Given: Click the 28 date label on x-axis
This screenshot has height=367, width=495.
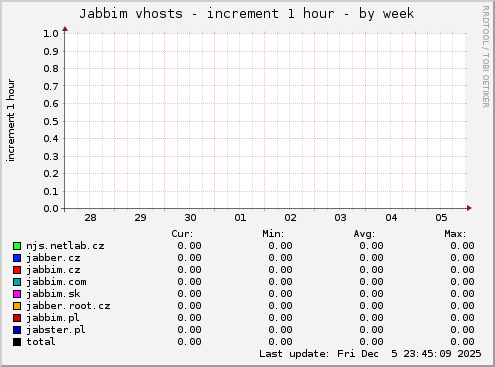Looking at the screenshot, I should [x=90, y=218].
